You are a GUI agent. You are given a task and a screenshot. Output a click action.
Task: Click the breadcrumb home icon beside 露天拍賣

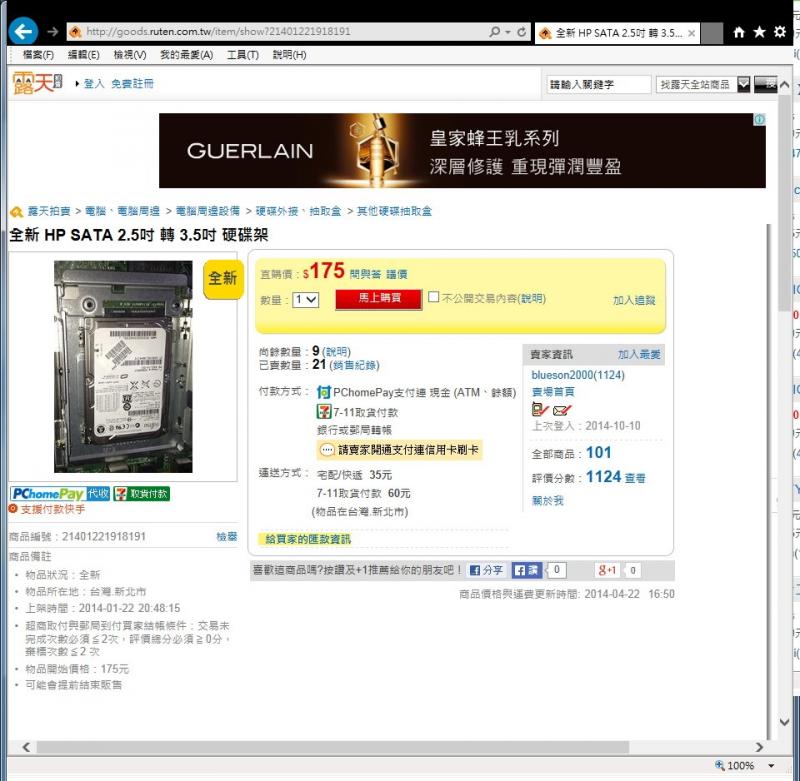16,211
